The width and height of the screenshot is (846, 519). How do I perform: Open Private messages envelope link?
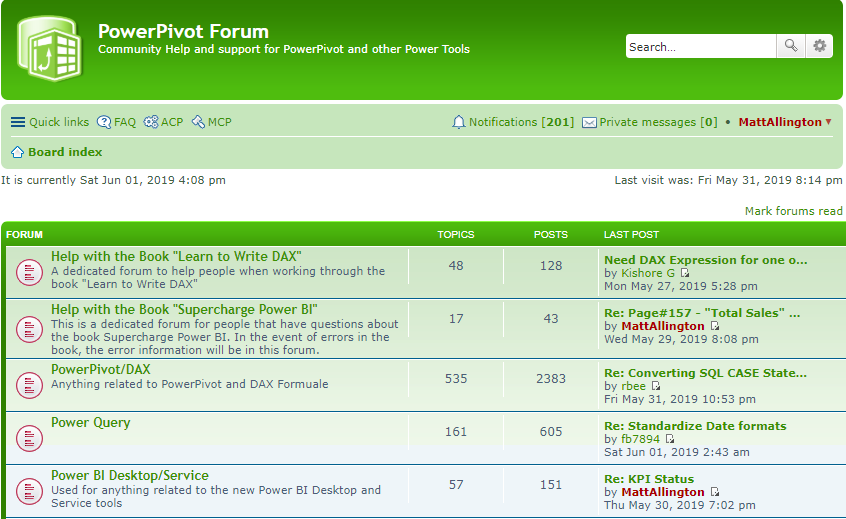click(x=650, y=122)
